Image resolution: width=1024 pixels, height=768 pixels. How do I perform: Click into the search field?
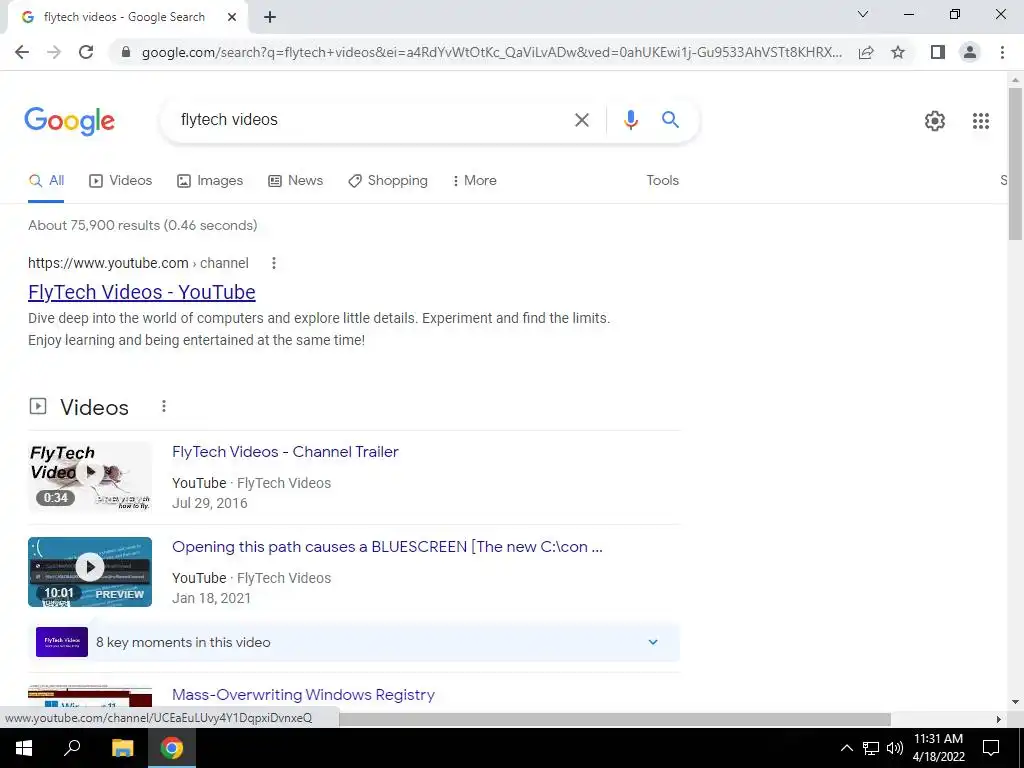coord(369,120)
